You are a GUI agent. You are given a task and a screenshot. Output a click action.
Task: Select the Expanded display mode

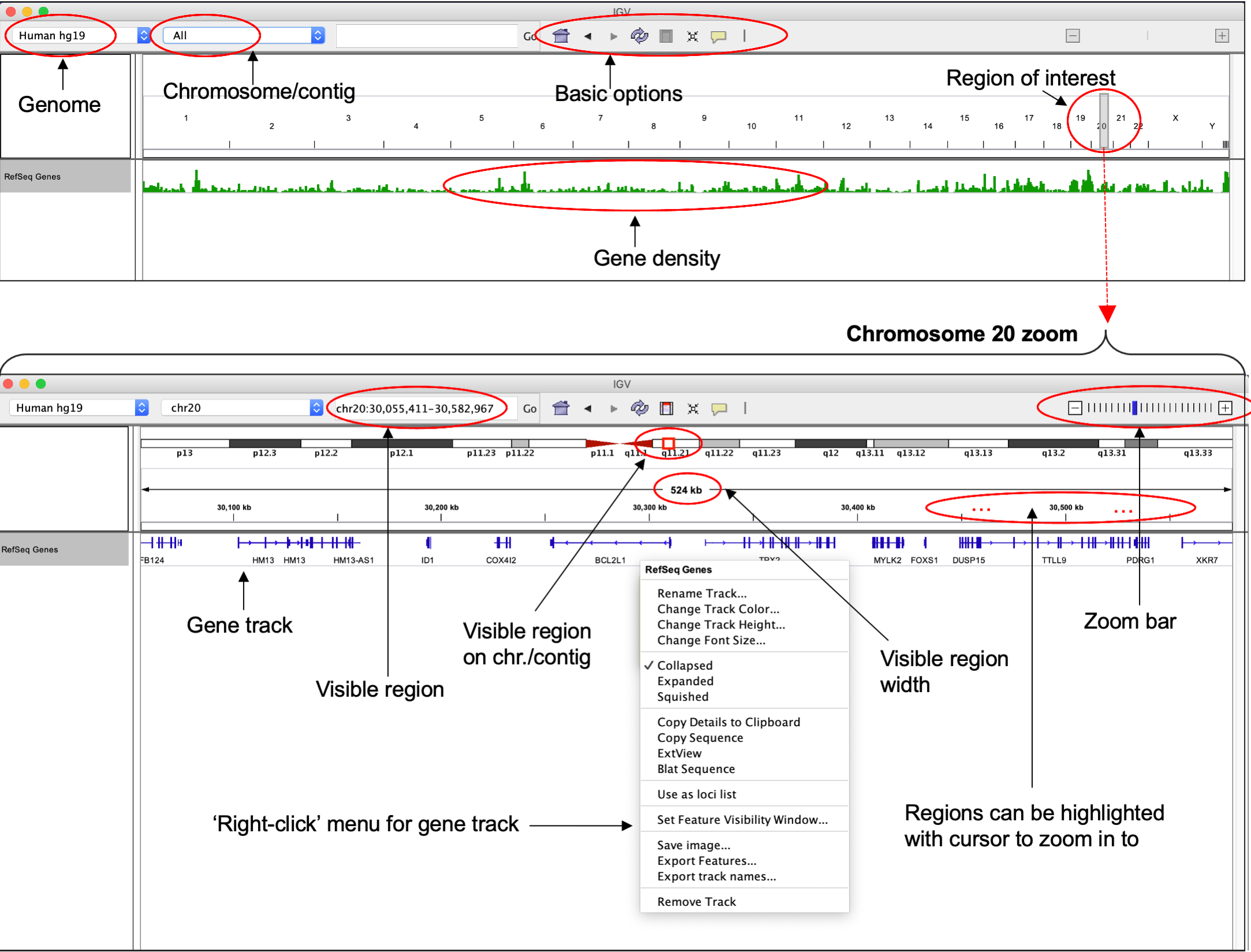point(685,681)
